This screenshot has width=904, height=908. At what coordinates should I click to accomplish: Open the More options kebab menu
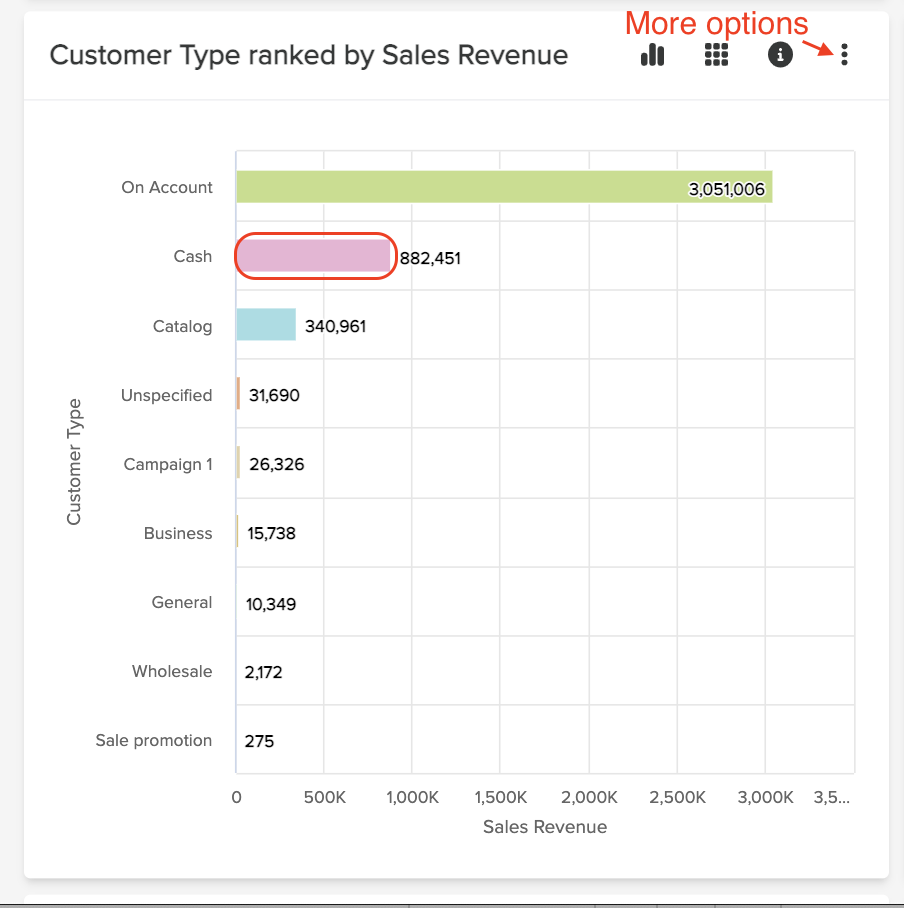pyautogui.click(x=843, y=55)
